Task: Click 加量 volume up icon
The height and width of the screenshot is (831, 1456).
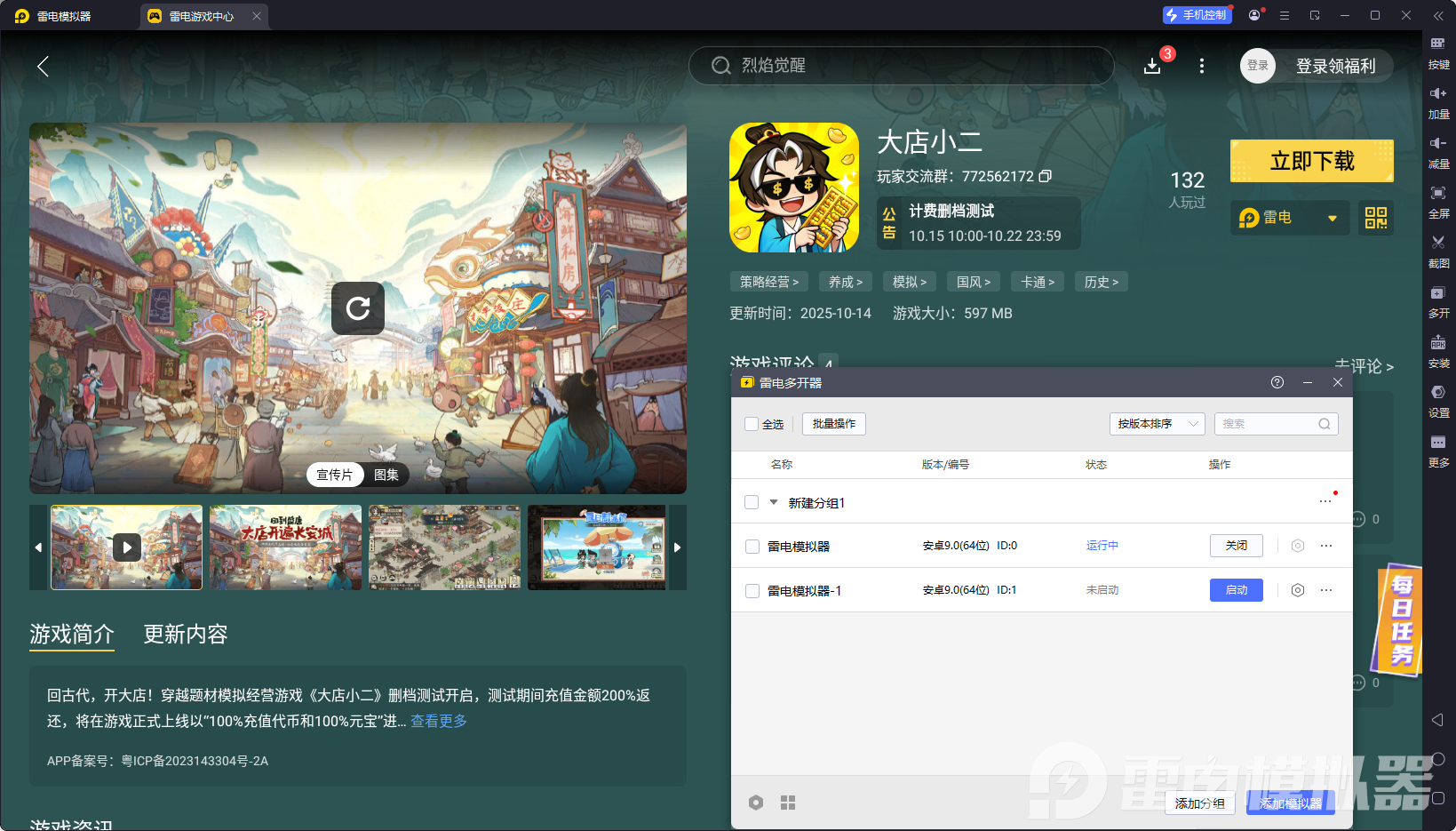Action: (1438, 102)
